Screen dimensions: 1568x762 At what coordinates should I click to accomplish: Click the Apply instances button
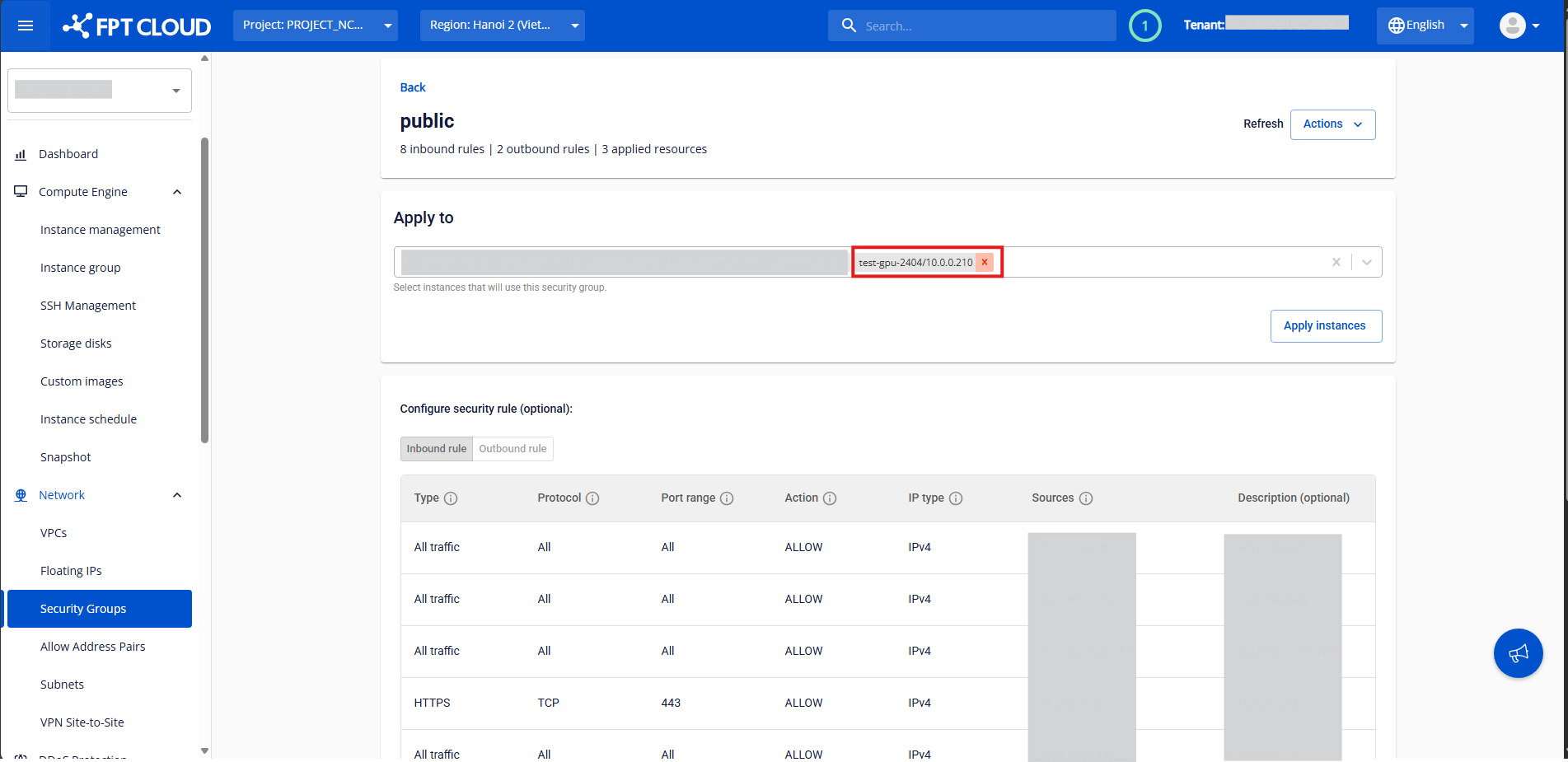[x=1325, y=326]
